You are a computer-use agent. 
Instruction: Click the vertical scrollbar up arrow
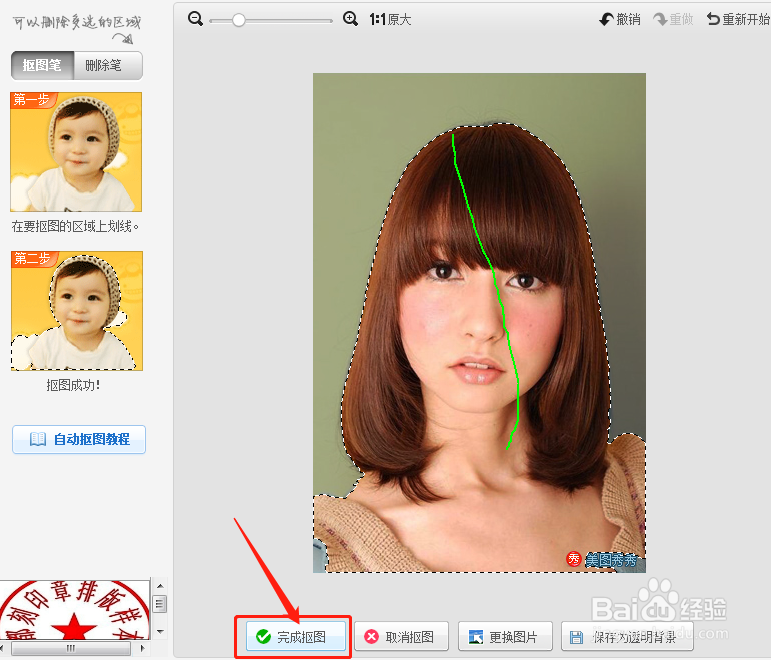tap(160, 586)
